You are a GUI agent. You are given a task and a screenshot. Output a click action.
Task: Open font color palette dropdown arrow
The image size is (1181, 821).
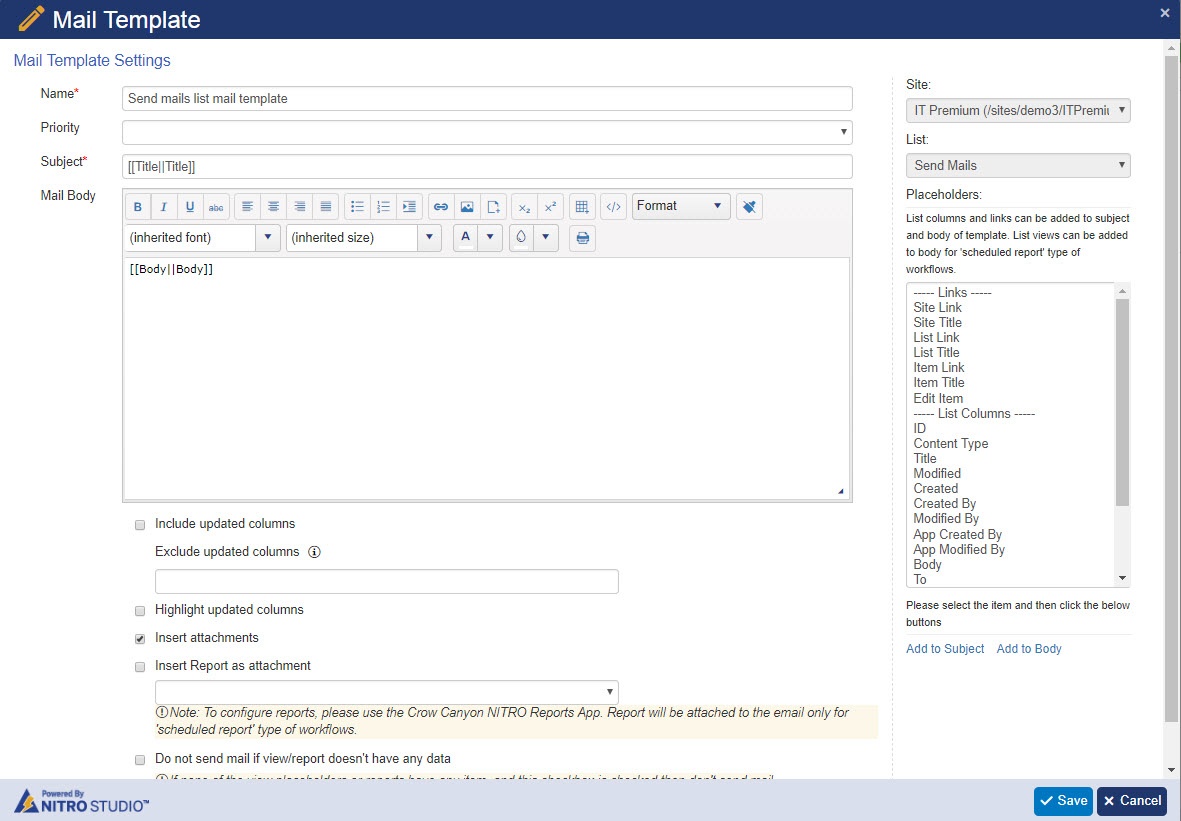490,238
